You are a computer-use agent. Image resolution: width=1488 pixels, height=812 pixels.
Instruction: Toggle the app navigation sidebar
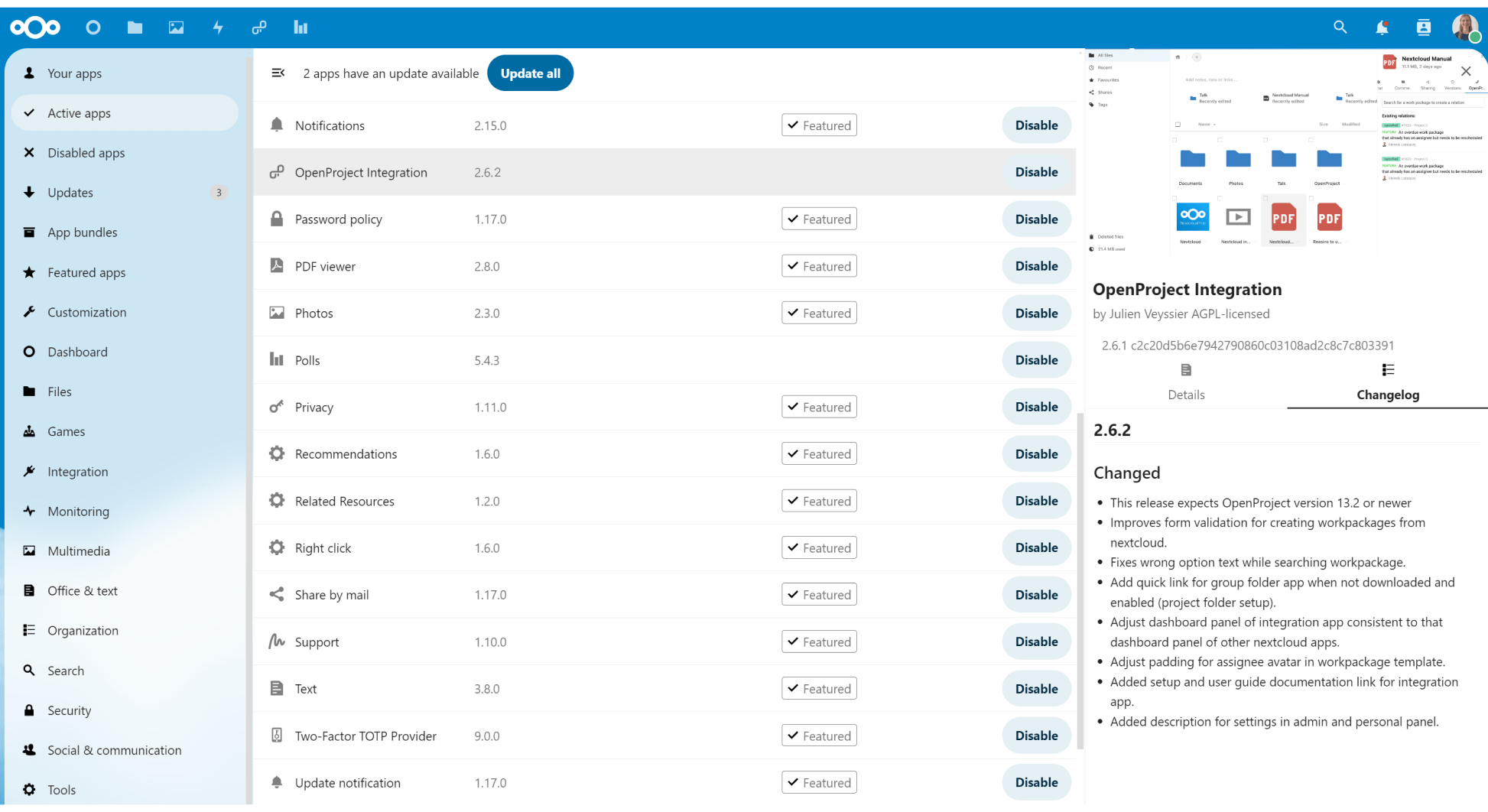click(278, 73)
